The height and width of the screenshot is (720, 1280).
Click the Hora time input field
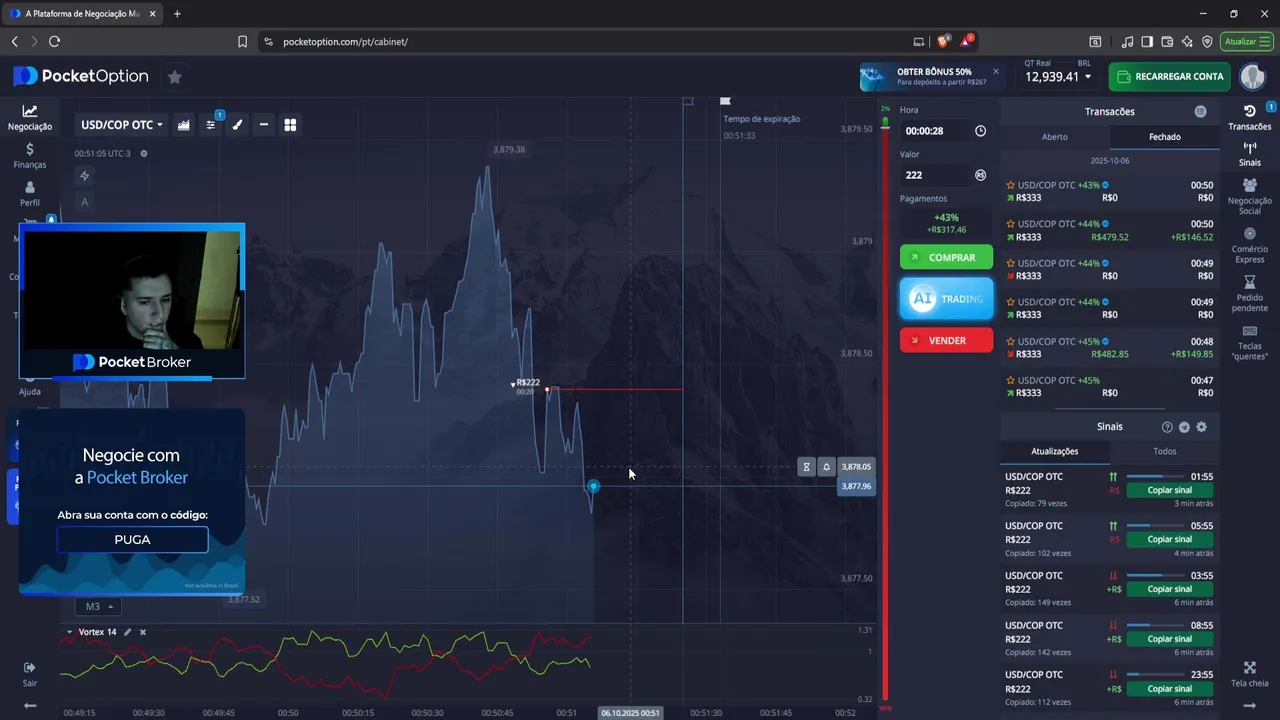937,131
